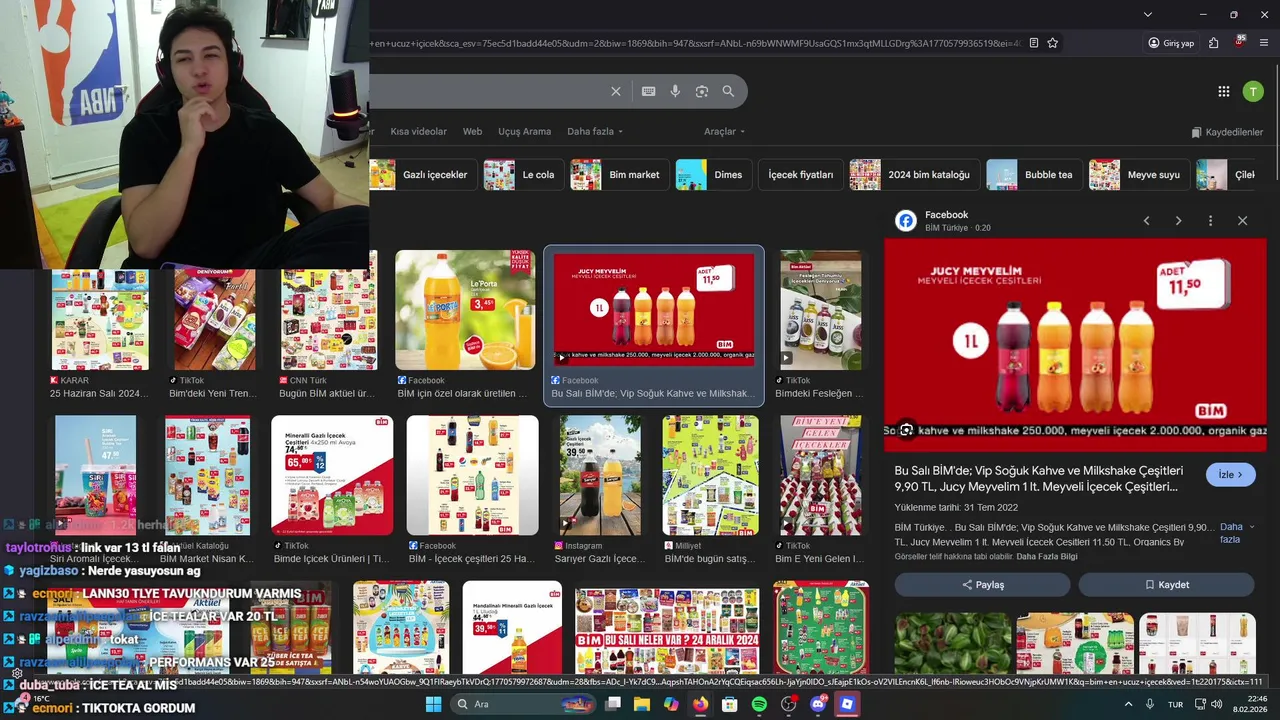Open Microsoft Store from taskbar

(730, 704)
